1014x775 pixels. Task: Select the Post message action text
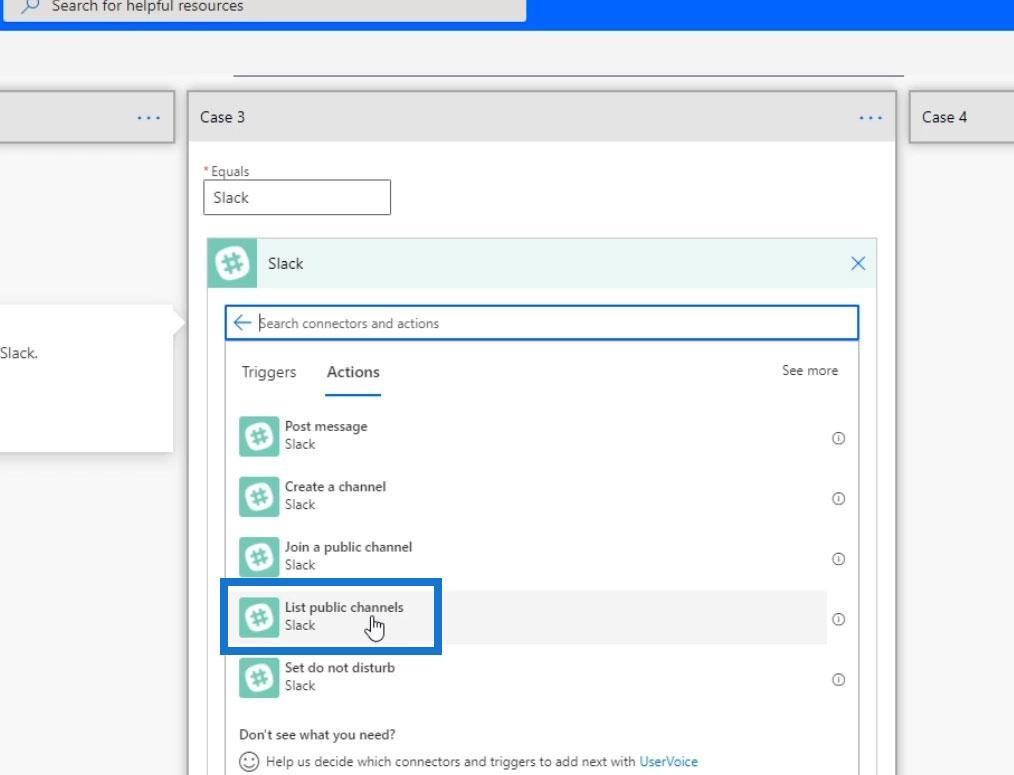326,426
